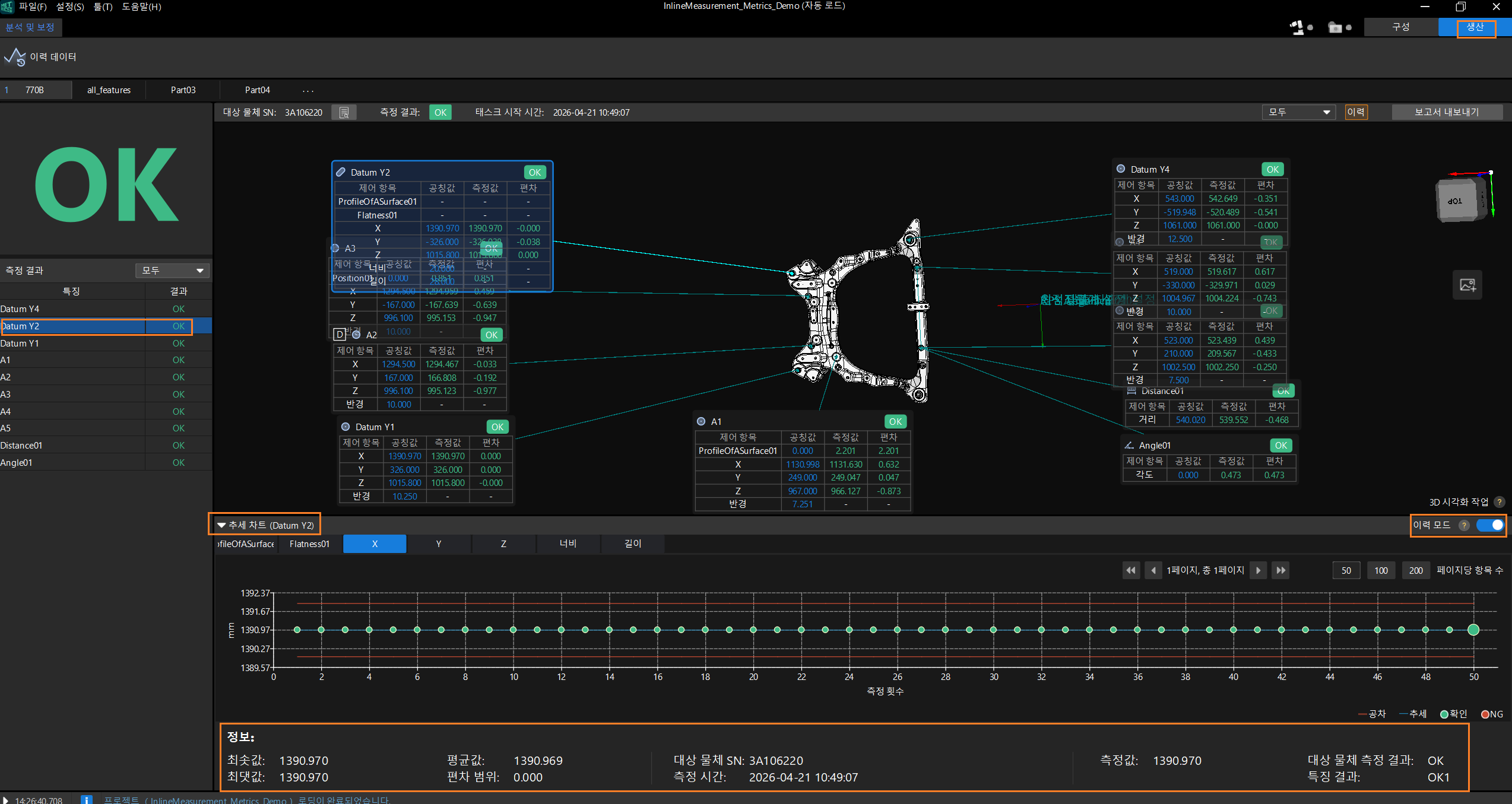This screenshot has width=1512, height=804.
Task: Switch to 구성 configuration mode
Action: point(1400,27)
